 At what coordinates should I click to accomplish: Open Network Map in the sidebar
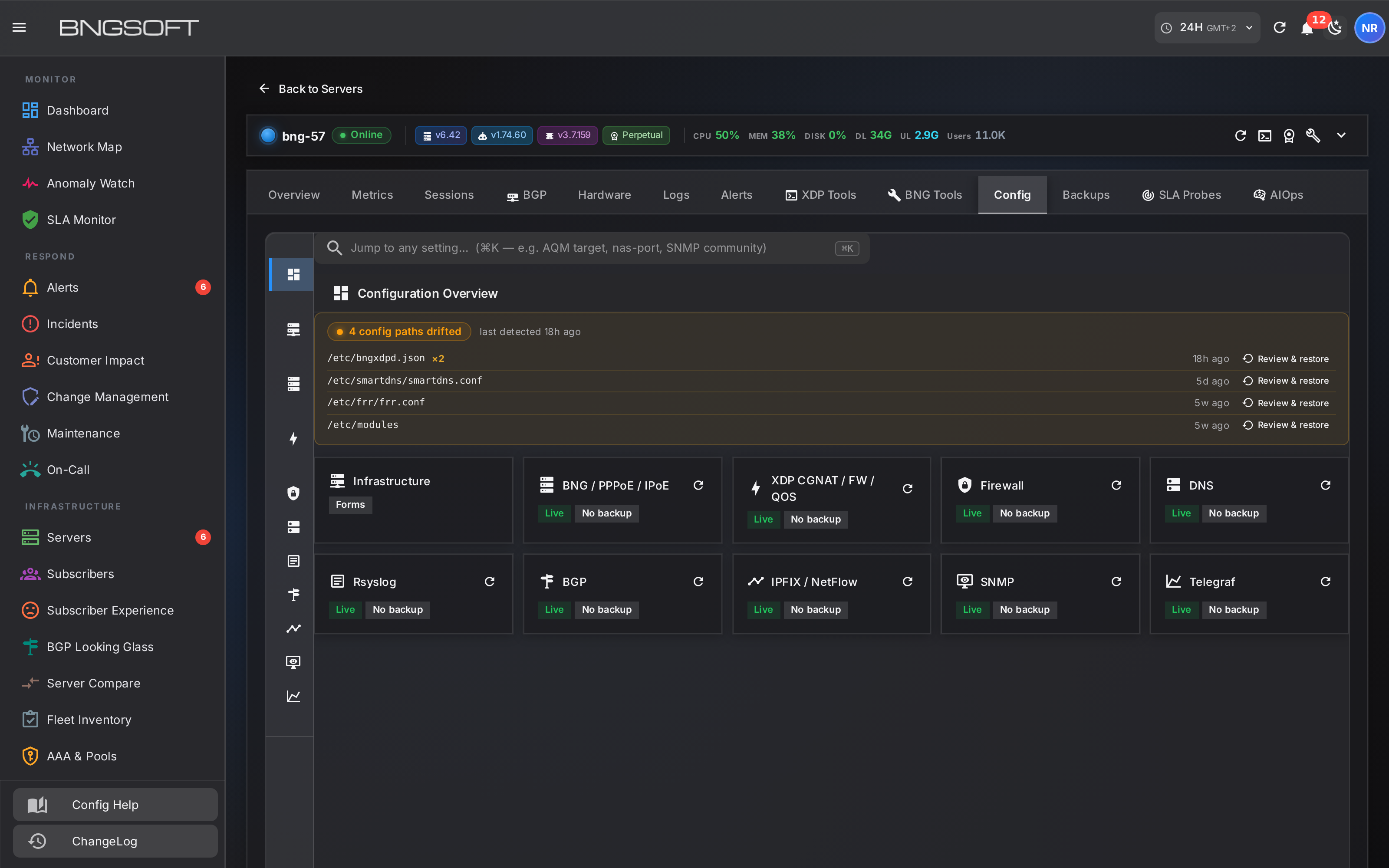pos(112,147)
